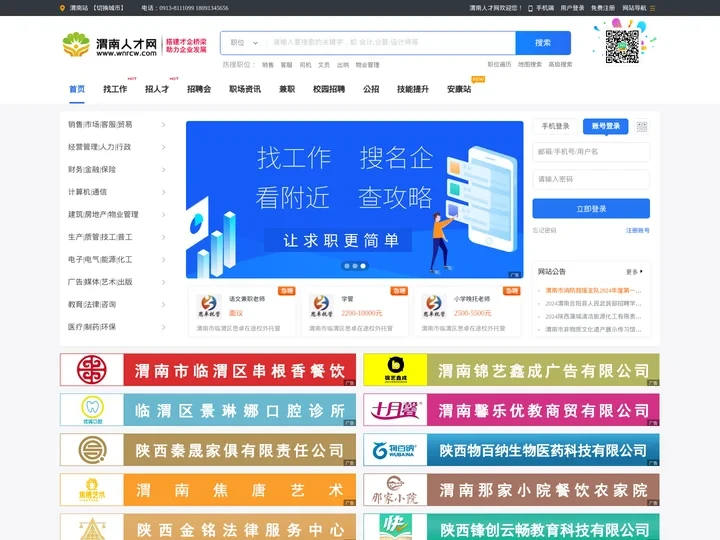Screen dimensions: 720x540
Task: Expand 广告|媒体|艺术|出版 category
Action: tap(117, 282)
